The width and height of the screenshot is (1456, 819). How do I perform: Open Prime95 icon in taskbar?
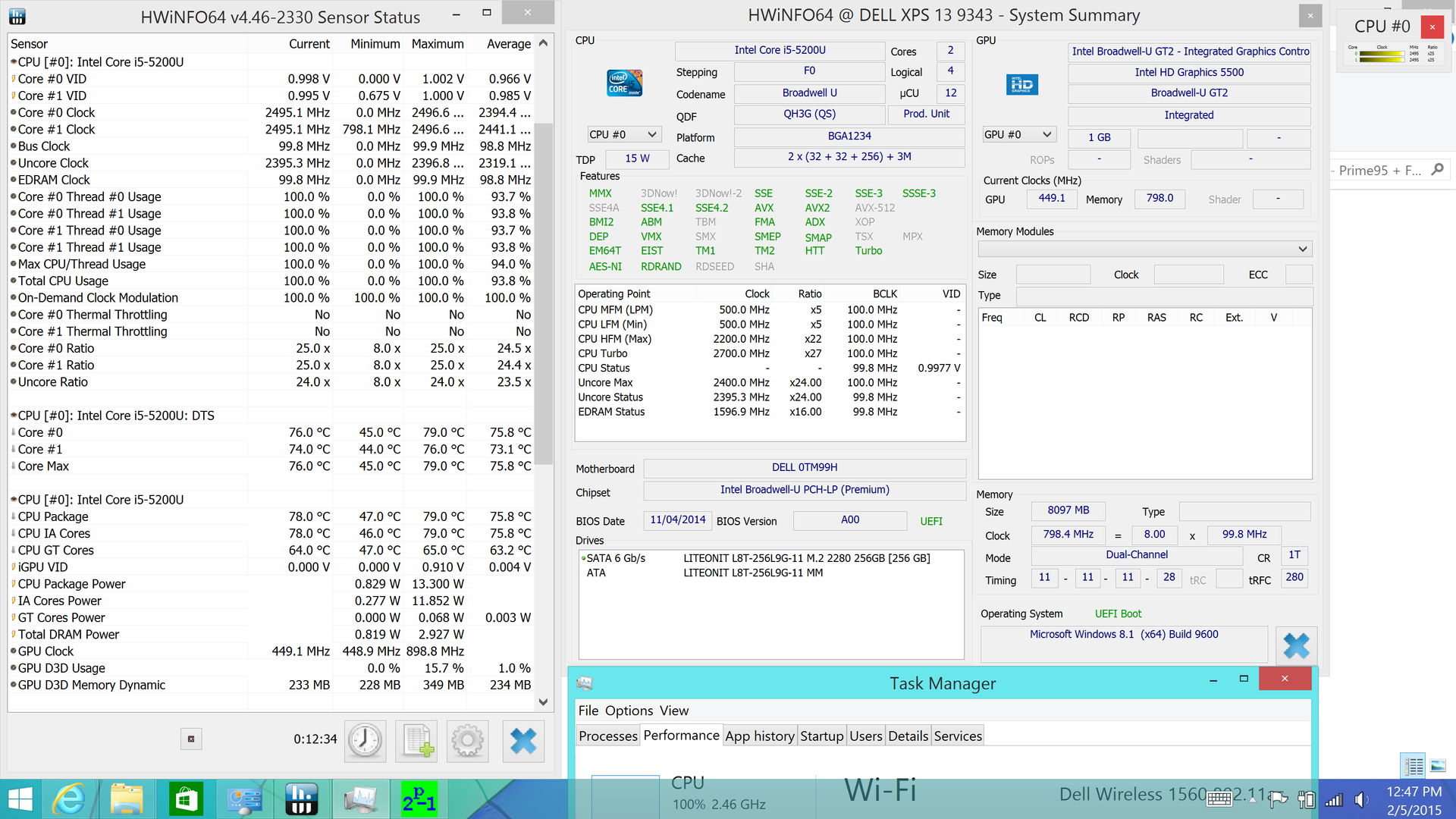point(419,799)
